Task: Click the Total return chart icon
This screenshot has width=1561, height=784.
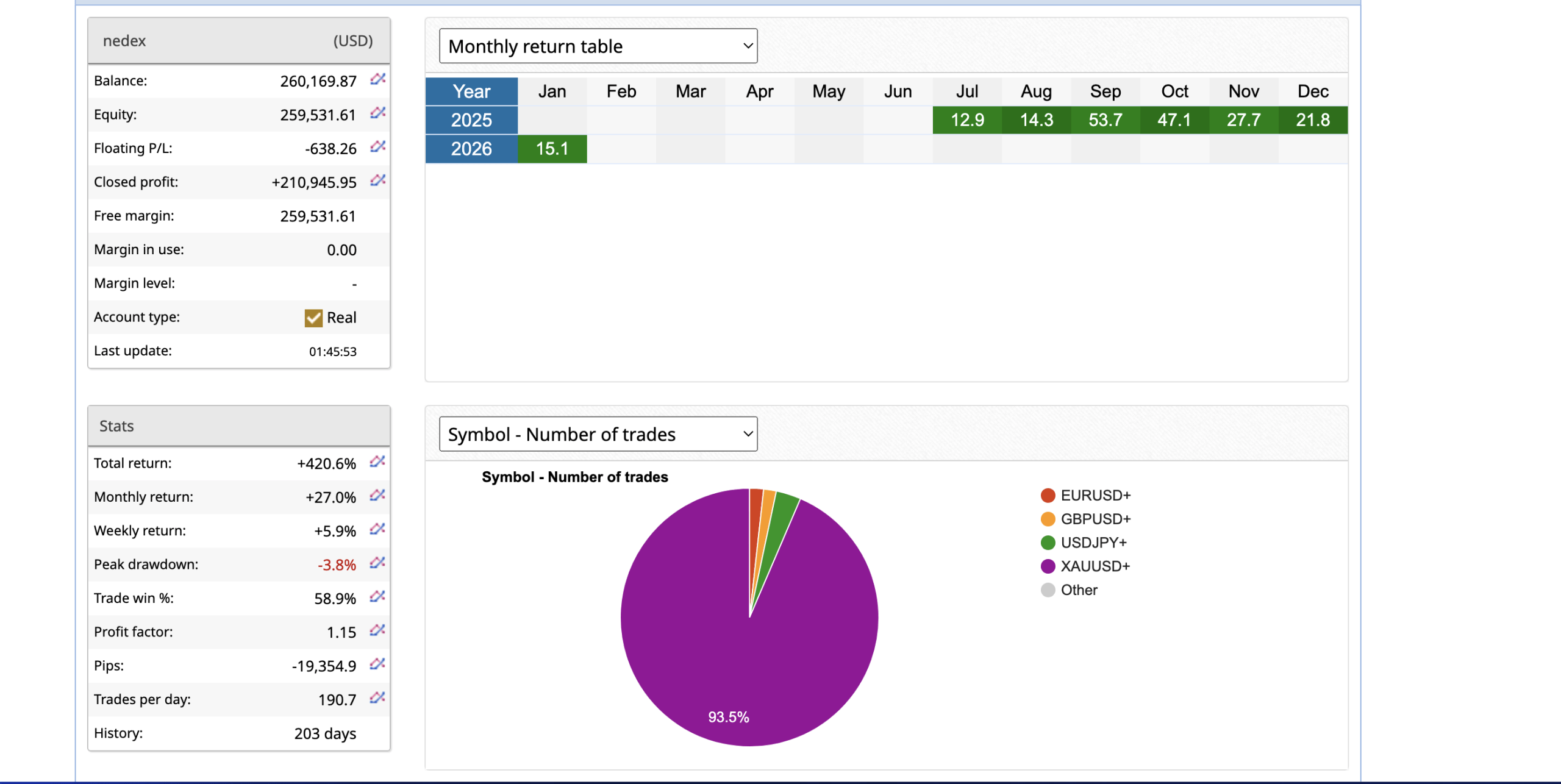Action: click(x=377, y=462)
